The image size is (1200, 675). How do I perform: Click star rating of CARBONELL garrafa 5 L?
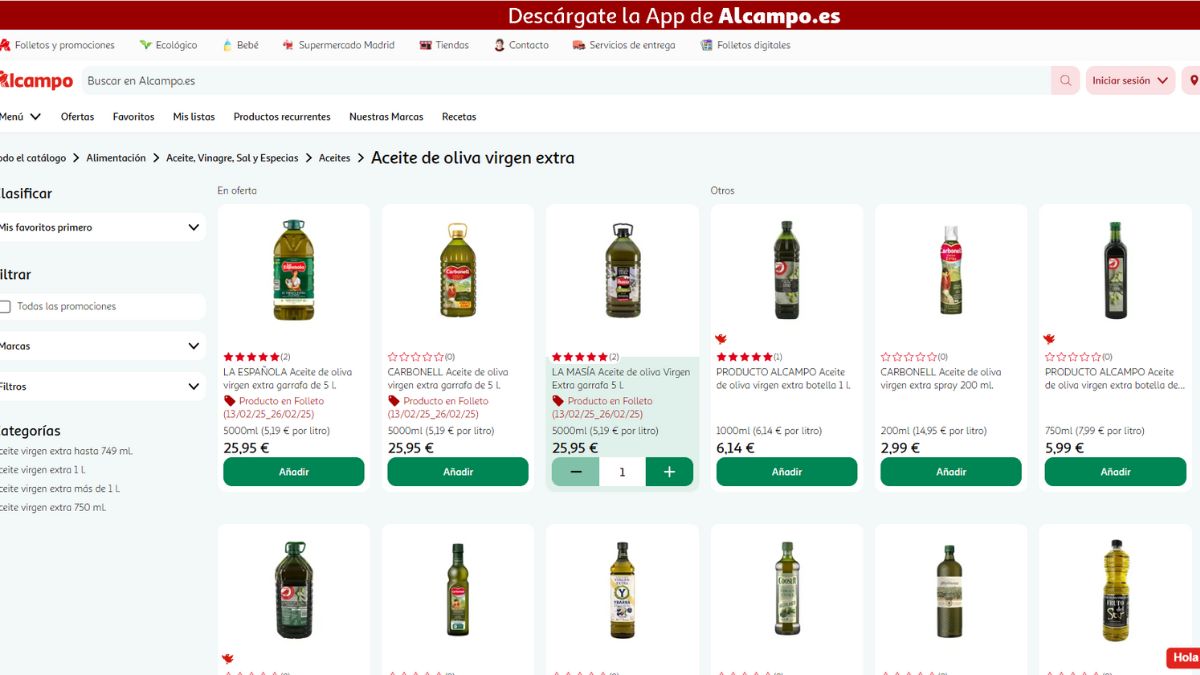click(x=416, y=357)
